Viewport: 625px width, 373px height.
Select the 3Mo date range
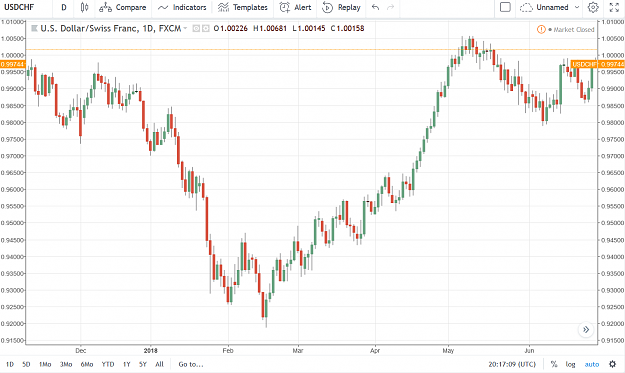(66, 364)
